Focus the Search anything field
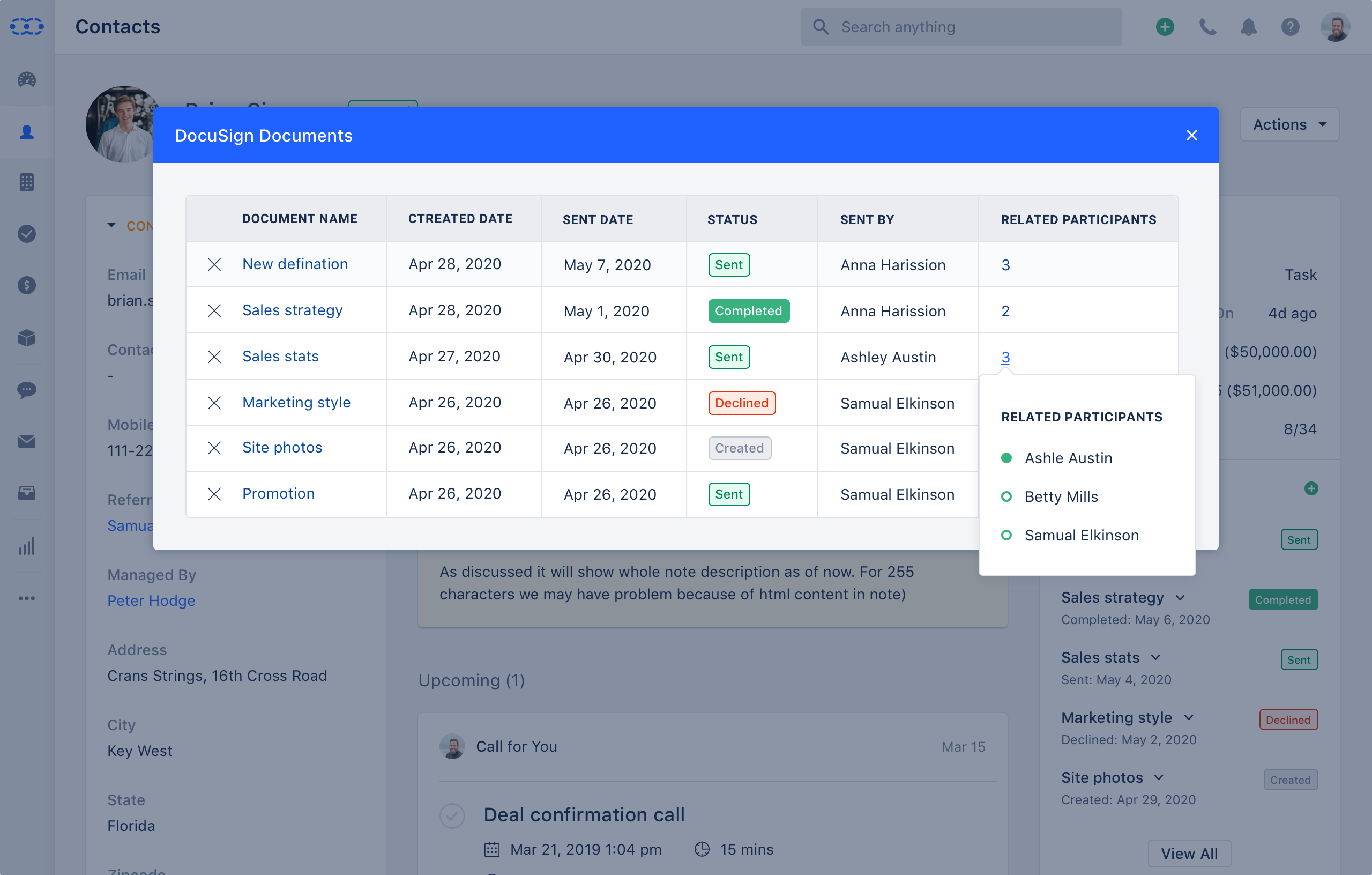Screen dimensions: 1372x875 960,27
